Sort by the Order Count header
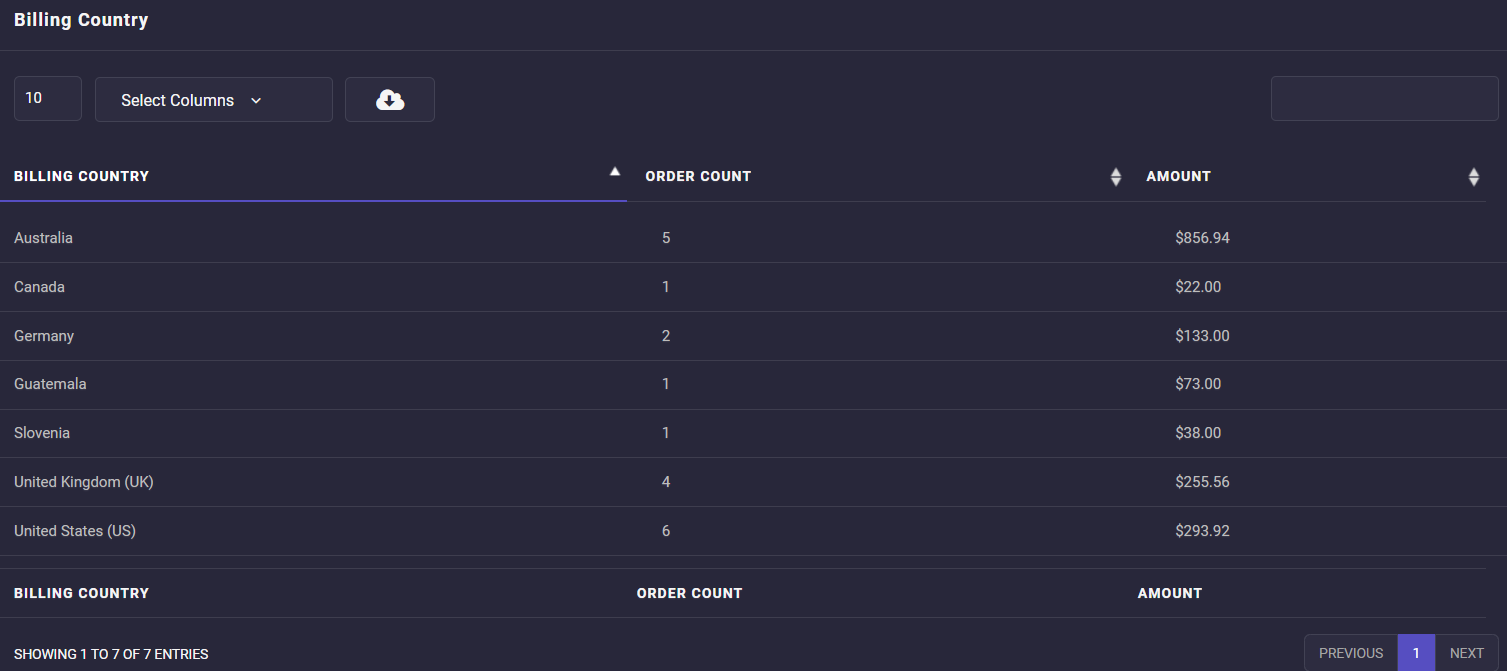1507x671 pixels. [698, 177]
